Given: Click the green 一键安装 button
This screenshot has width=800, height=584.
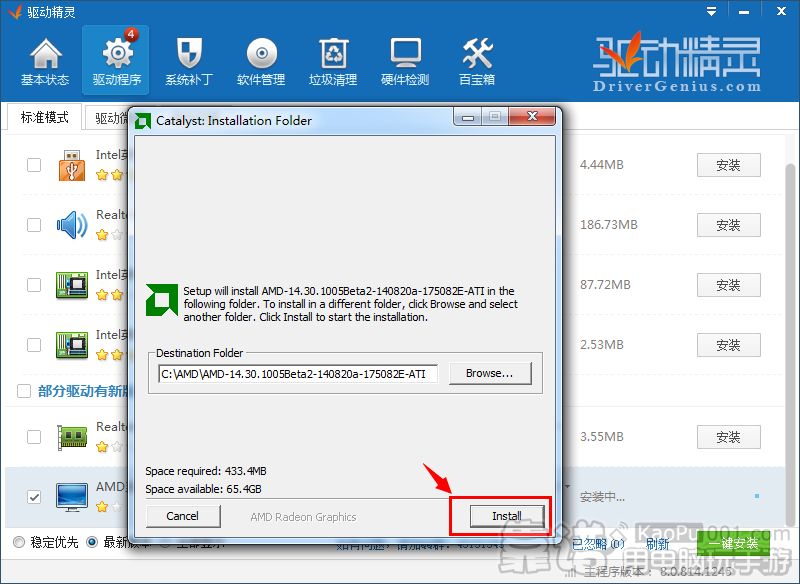Looking at the screenshot, I should [734, 544].
